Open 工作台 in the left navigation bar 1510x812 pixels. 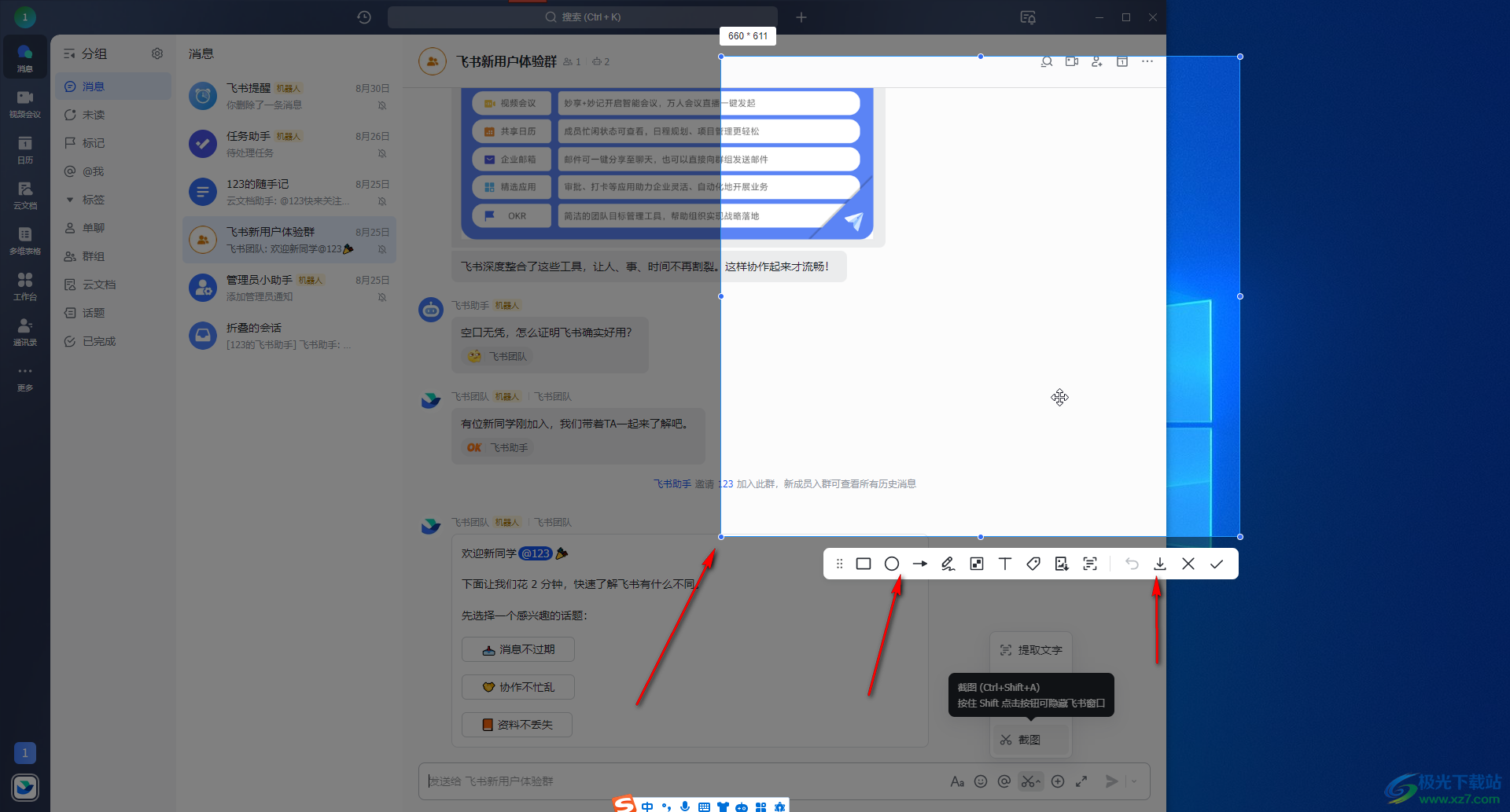(x=25, y=286)
